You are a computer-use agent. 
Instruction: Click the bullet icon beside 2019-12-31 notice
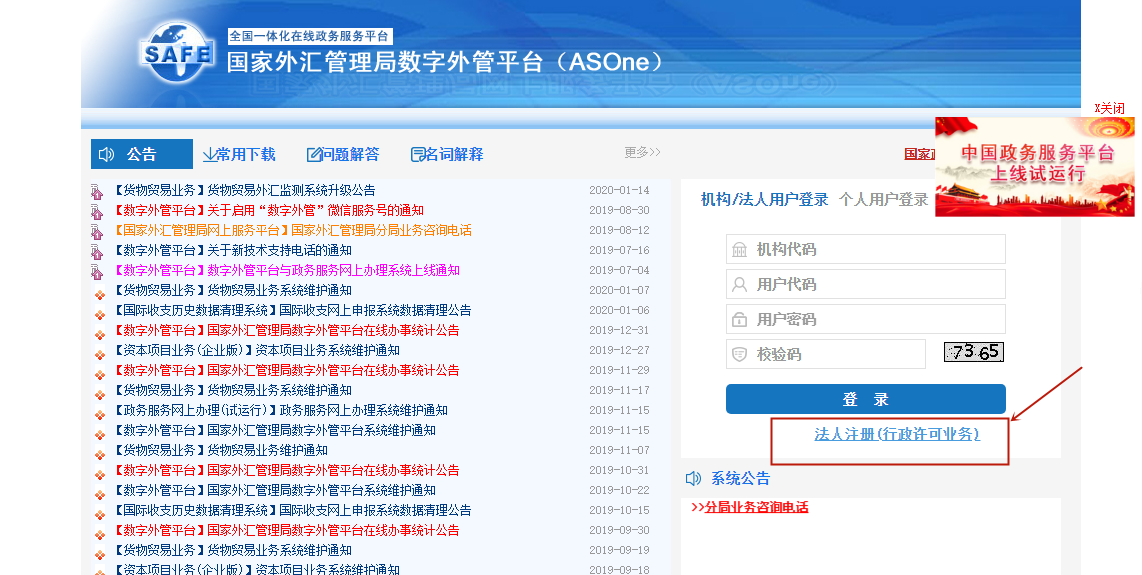pyautogui.click(x=100, y=335)
